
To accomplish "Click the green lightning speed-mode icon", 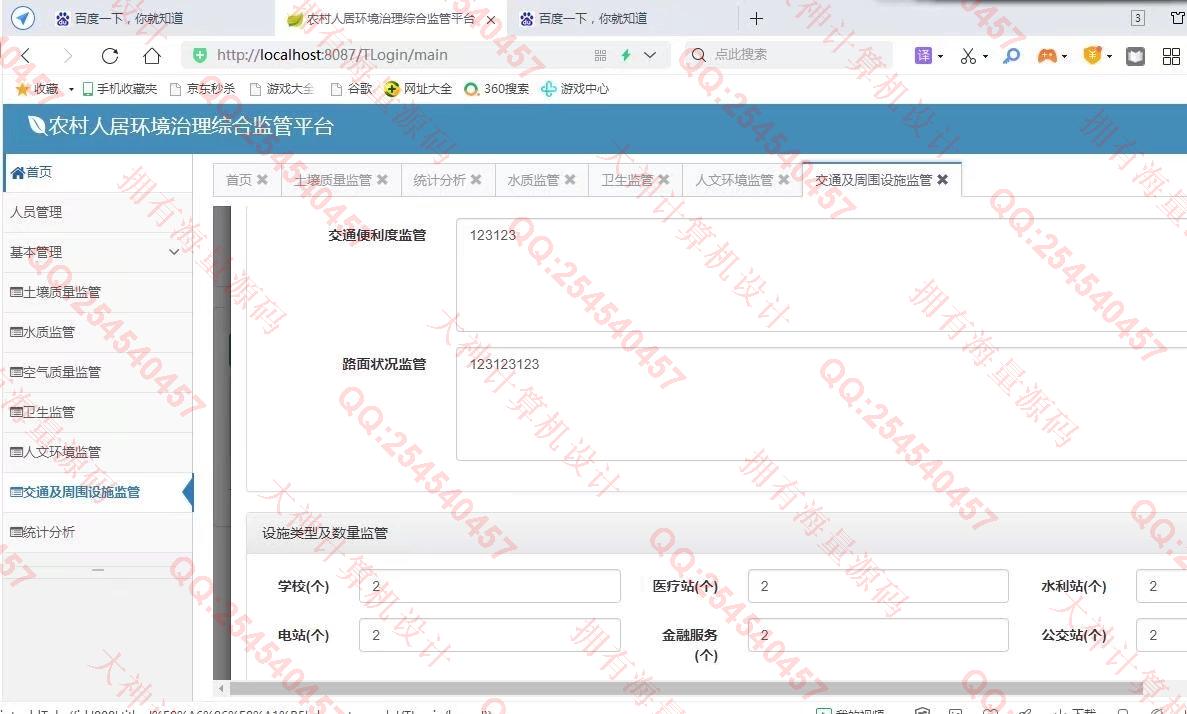I will [x=626, y=55].
